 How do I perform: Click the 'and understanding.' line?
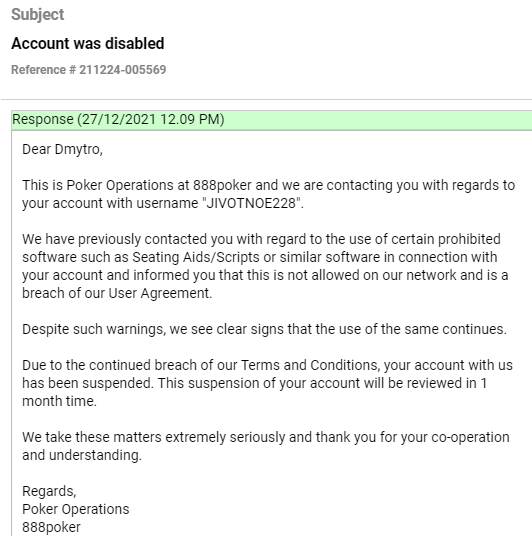[82, 455]
